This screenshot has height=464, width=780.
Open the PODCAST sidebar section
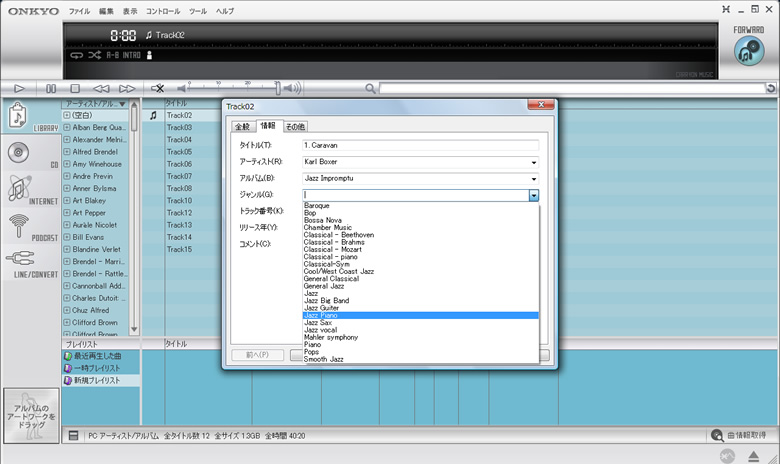(x=31, y=227)
